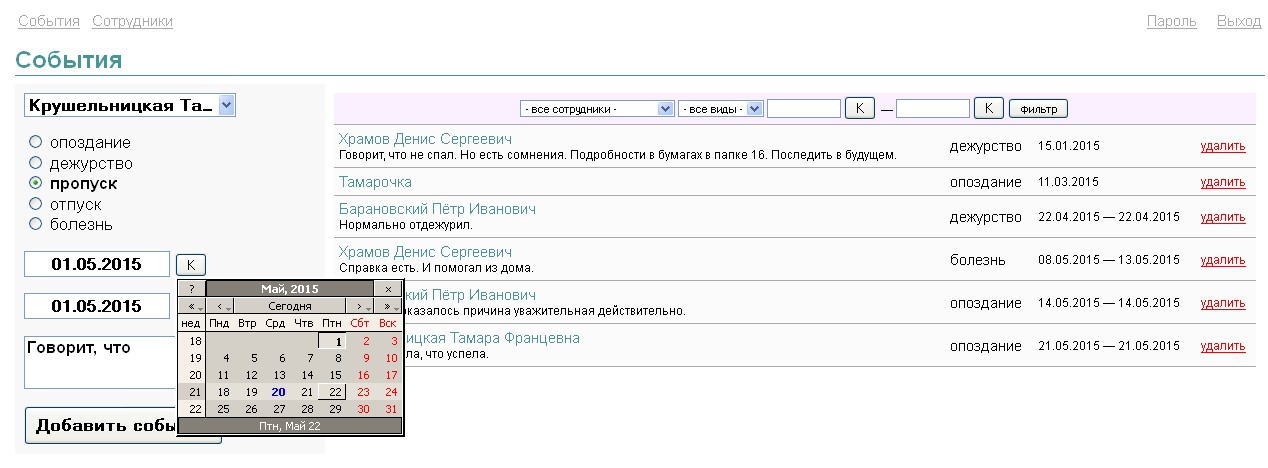The image size is (1268, 468).
Task: Click the end date field below start date
Action: point(97,306)
